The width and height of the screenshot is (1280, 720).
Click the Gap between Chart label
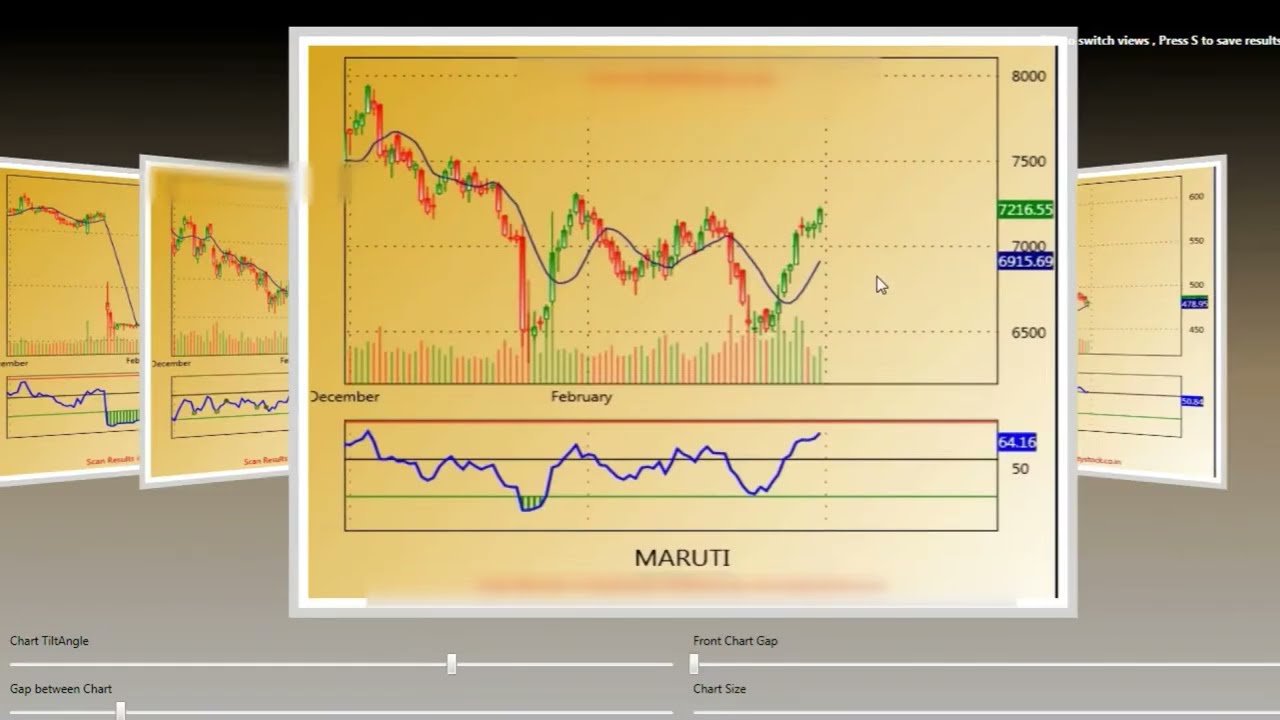point(61,689)
